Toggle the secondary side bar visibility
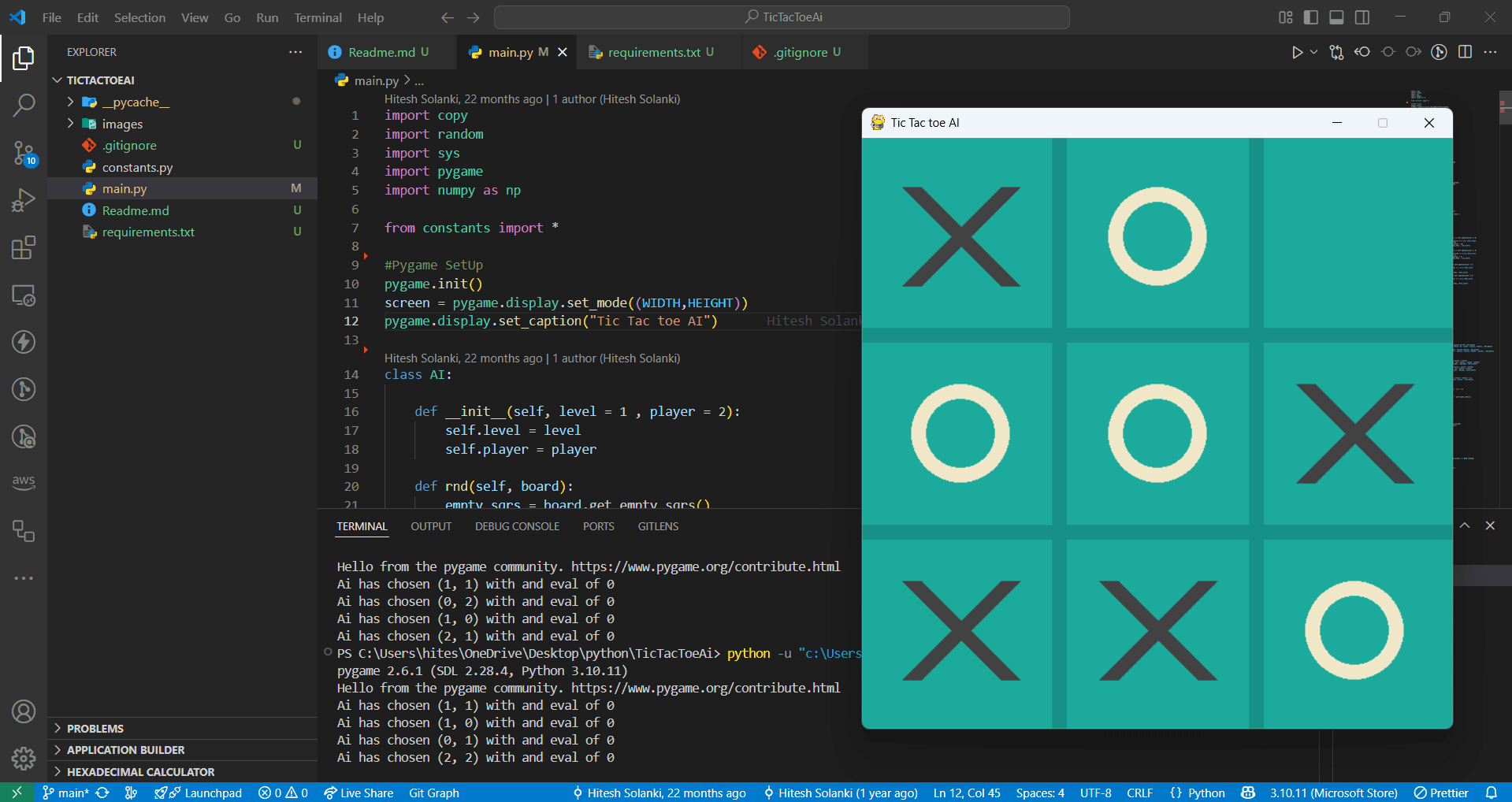 pos(1362,17)
